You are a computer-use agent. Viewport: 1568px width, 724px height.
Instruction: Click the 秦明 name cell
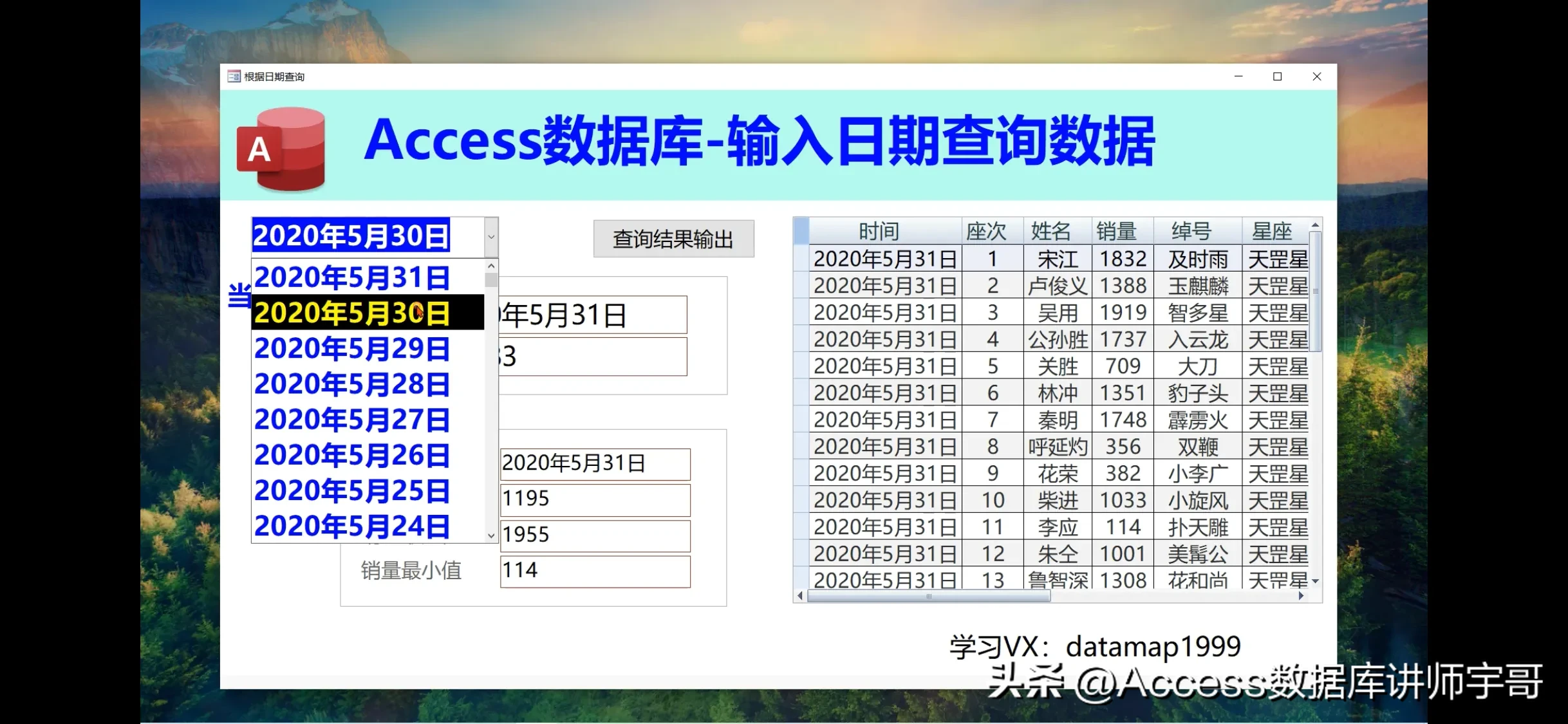pyautogui.click(x=1058, y=420)
